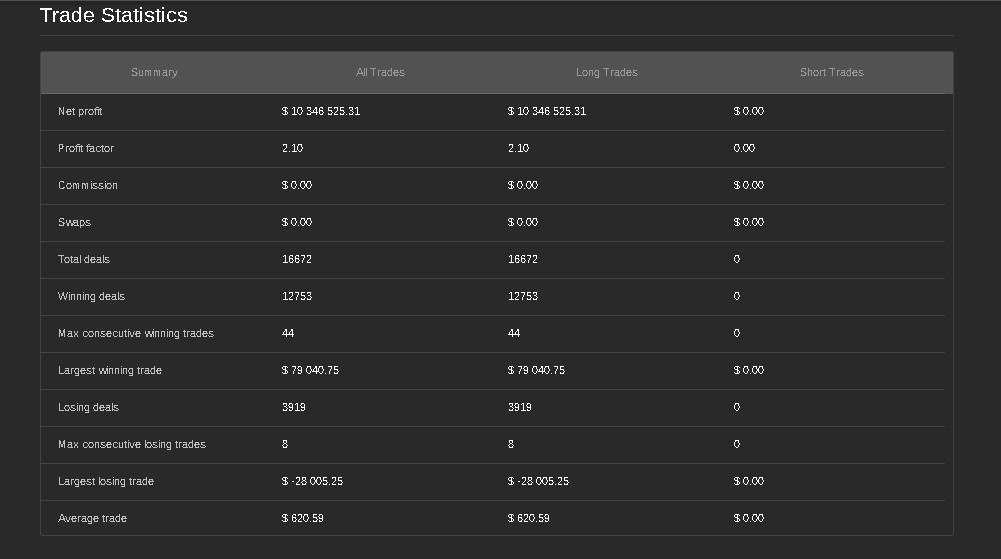Select the Short Trades column header
Image resolution: width=1001 pixels, height=559 pixels.
[831, 72]
